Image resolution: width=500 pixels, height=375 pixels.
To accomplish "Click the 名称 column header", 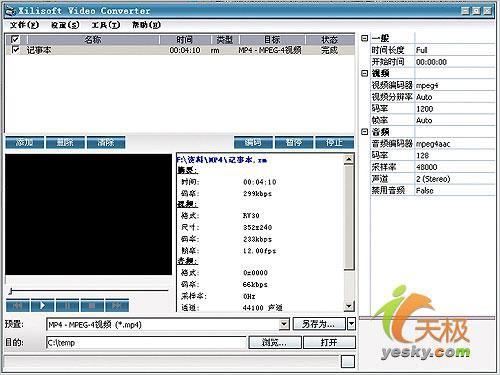I will 93,40.
